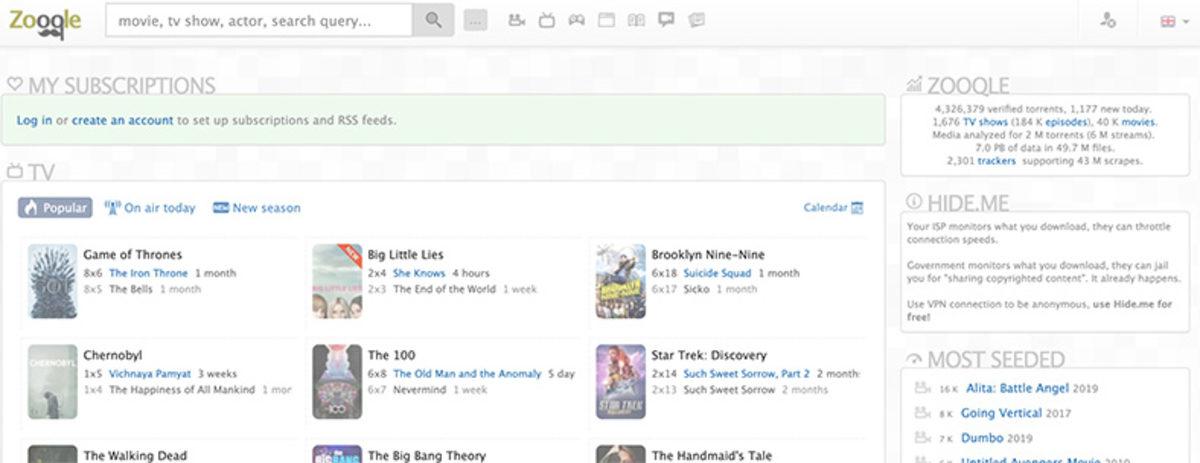Select the Popular tab
1200x463 pixels.
pos(55,208)
